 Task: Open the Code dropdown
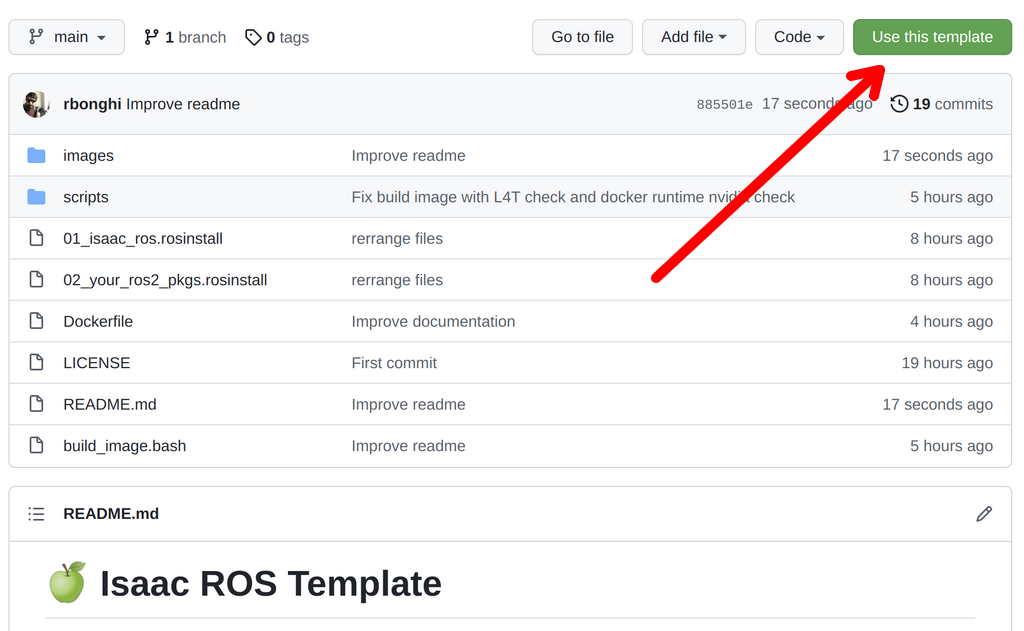click(799, 37)
